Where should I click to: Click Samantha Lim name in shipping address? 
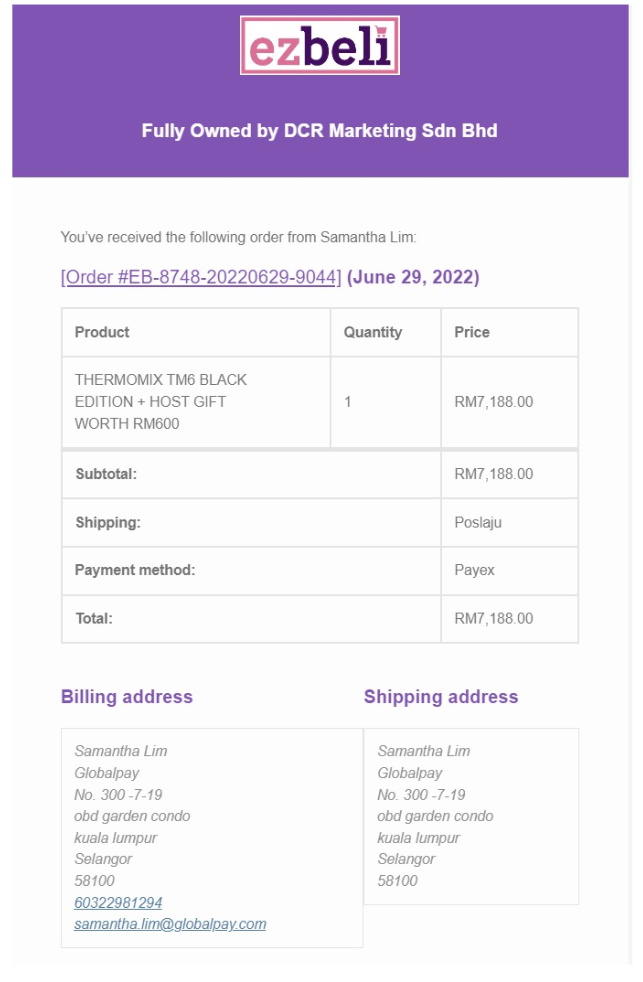424,751
